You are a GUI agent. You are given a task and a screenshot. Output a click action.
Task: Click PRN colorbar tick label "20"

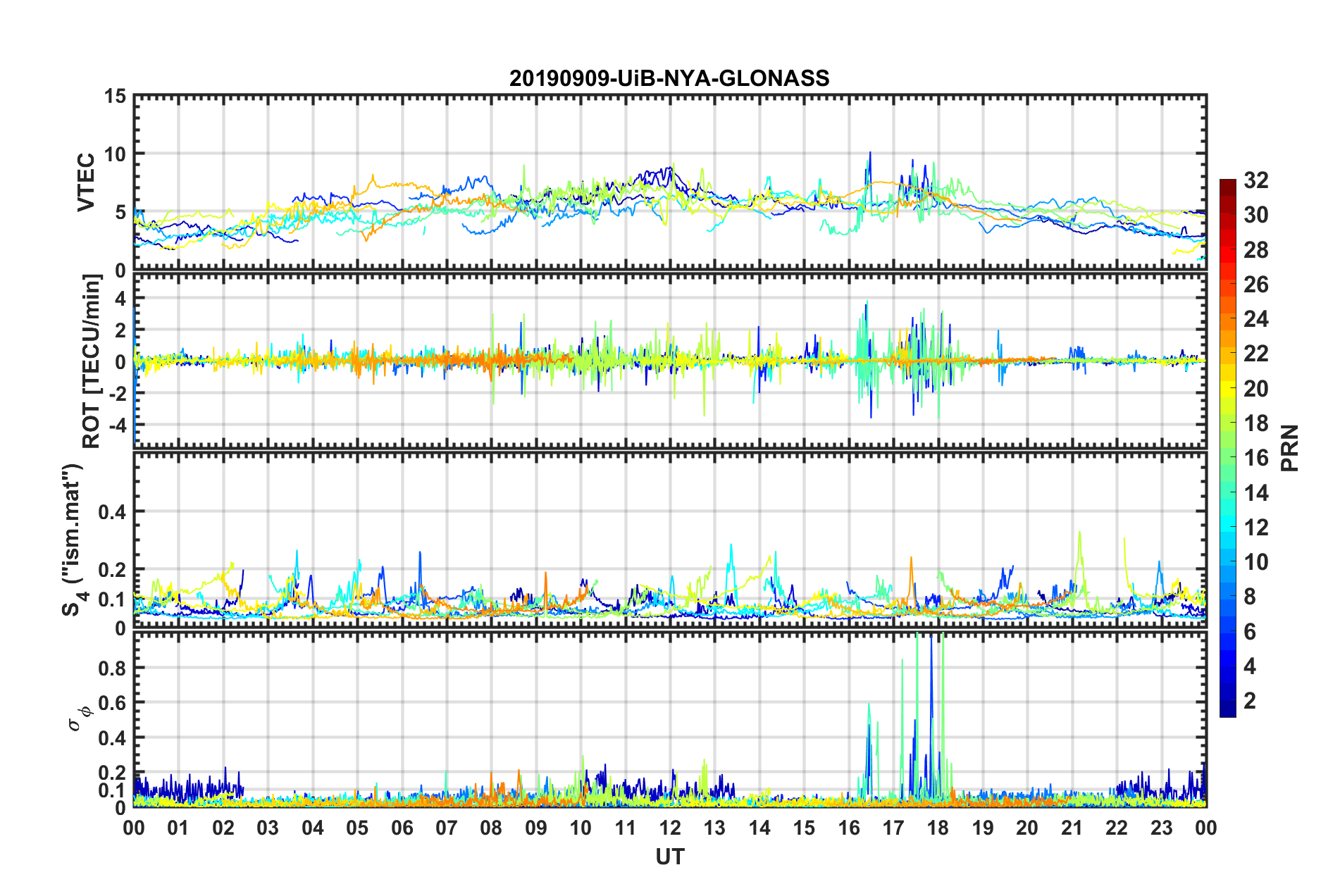pyautogui.click(x=1255, y=389)
